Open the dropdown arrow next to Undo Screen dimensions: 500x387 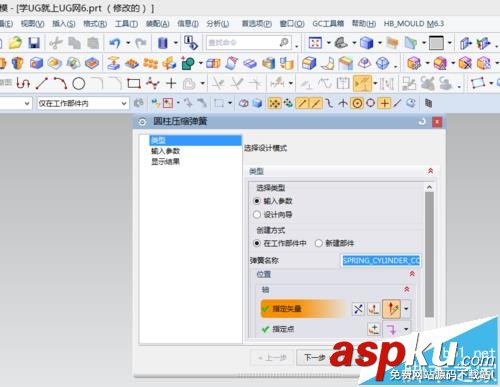pyautogui.click(x=128, y=43)
